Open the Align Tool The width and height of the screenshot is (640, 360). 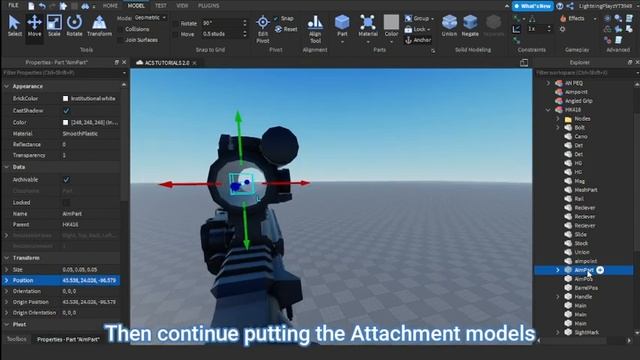click(315, 29)
